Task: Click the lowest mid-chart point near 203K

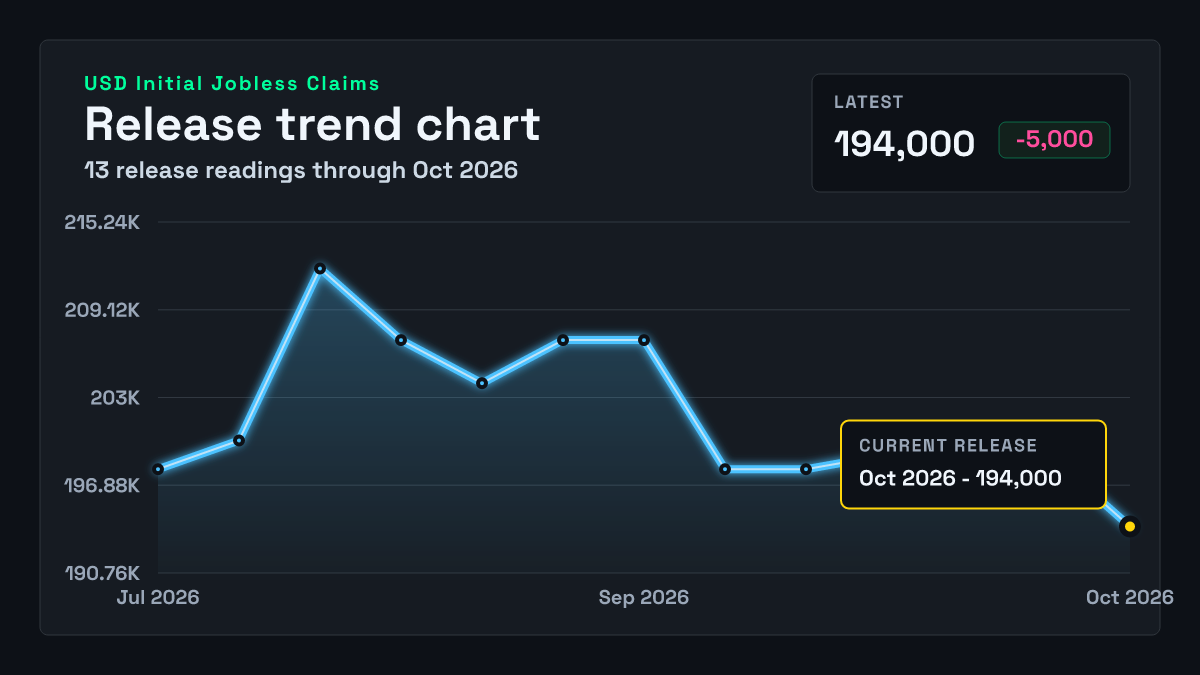Action: coord(482,383)
